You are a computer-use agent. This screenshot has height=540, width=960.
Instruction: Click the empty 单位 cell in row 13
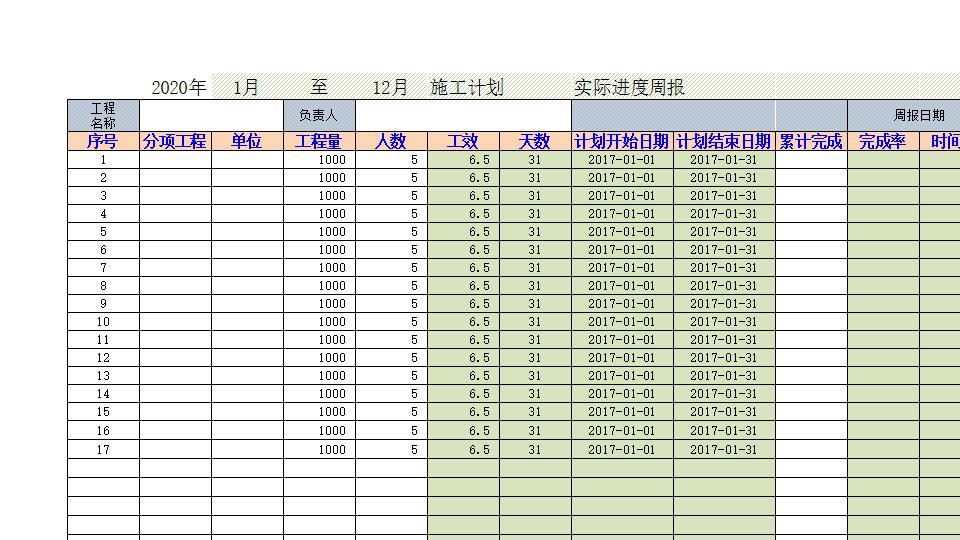pyautogui.click(x=247, y=375)
